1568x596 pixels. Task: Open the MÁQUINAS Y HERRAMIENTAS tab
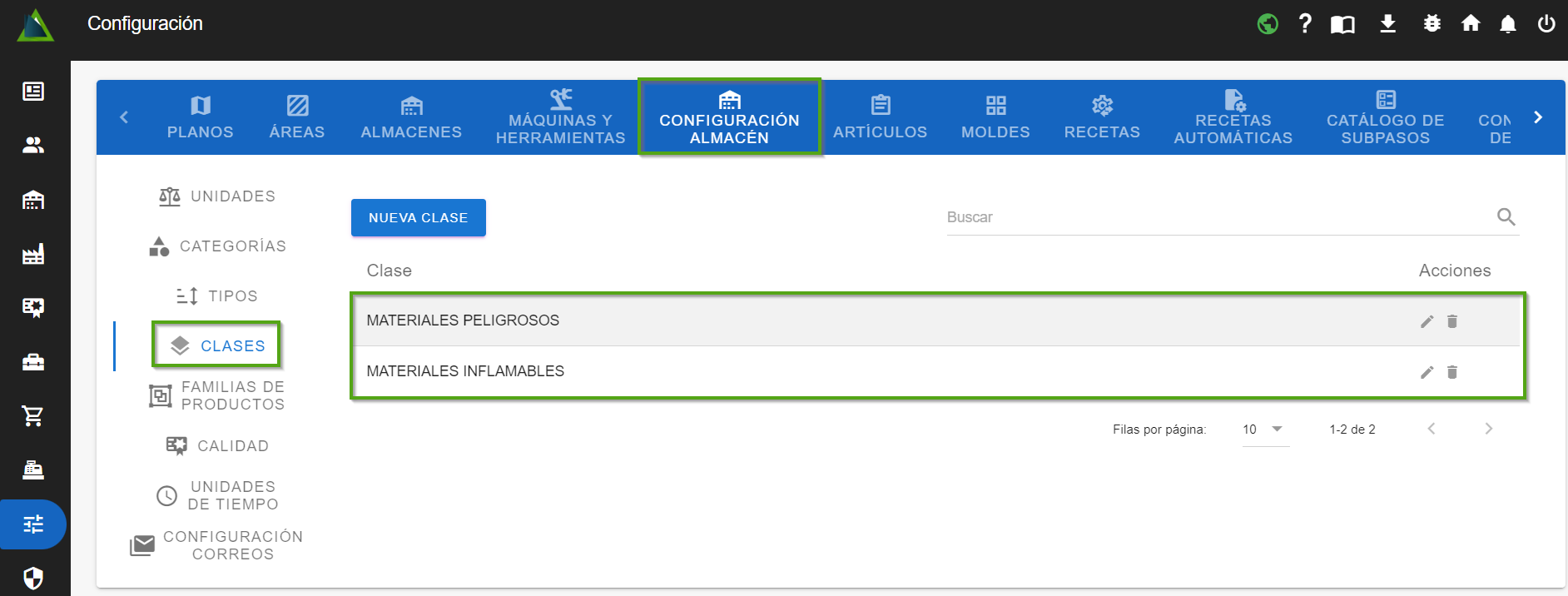560,117
